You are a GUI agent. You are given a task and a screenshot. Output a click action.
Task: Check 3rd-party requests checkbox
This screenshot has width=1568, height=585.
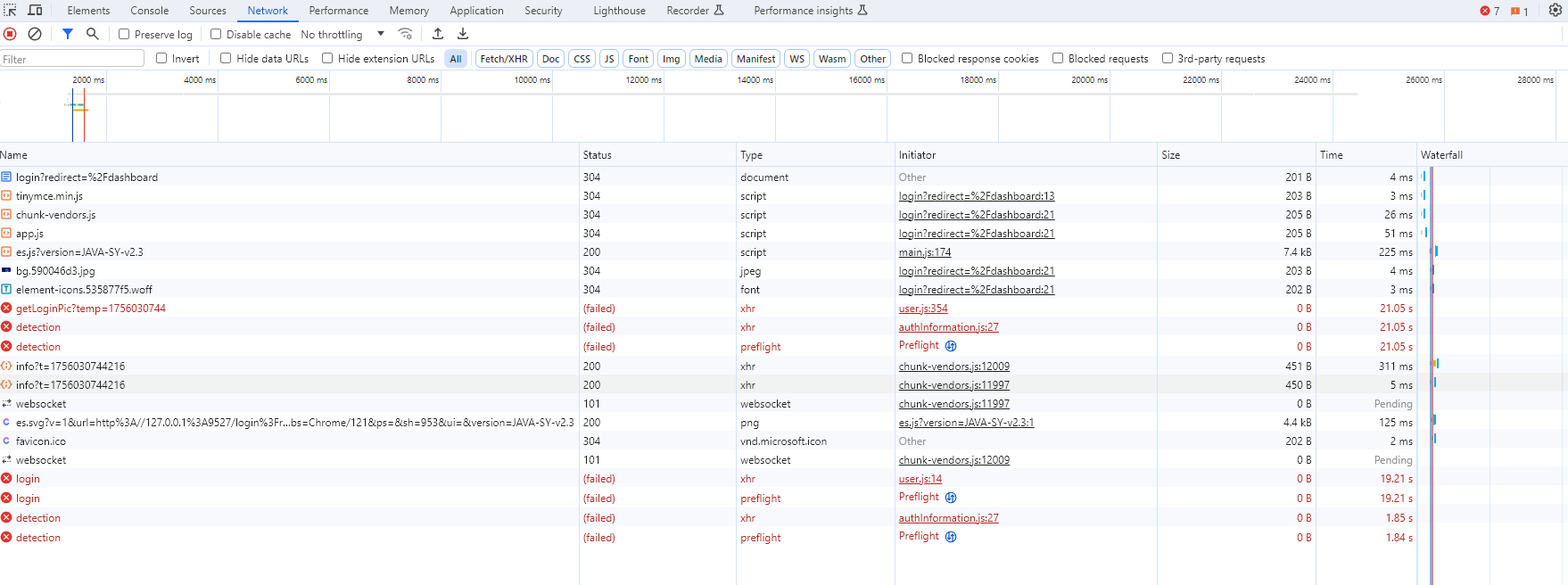(x=1168, y=58)
